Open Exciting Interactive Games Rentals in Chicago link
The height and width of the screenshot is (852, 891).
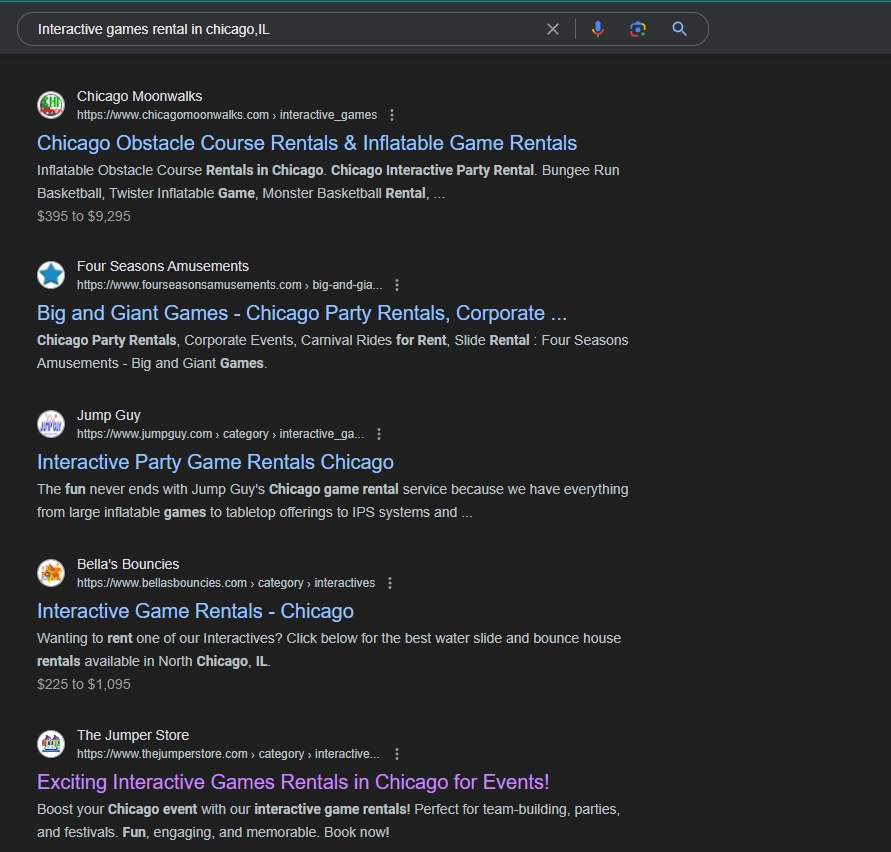pyautogui.click(x=293, y=782)
